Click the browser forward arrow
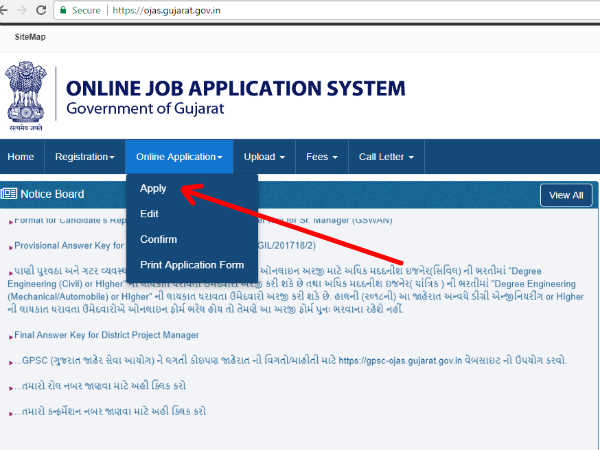The width and height of the screenshot is (600, 450). 22,10
